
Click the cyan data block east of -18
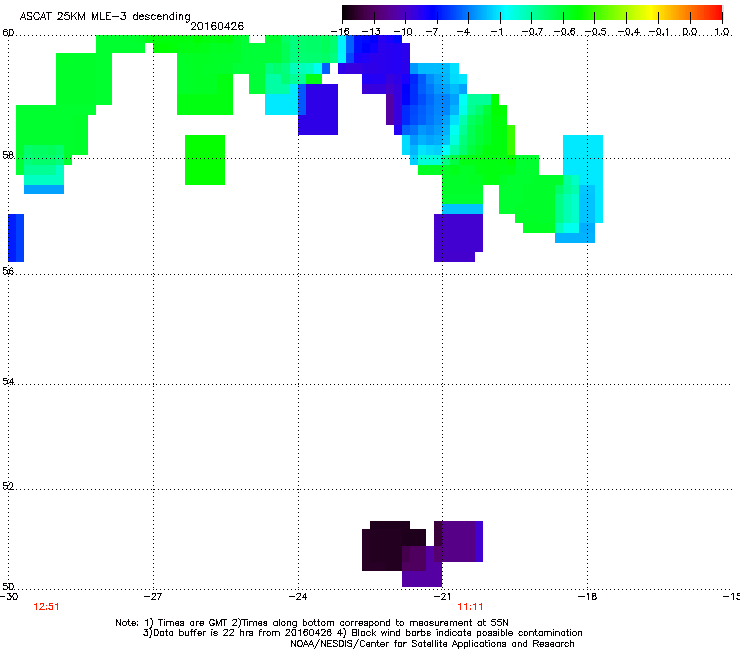tap(583, 178)
